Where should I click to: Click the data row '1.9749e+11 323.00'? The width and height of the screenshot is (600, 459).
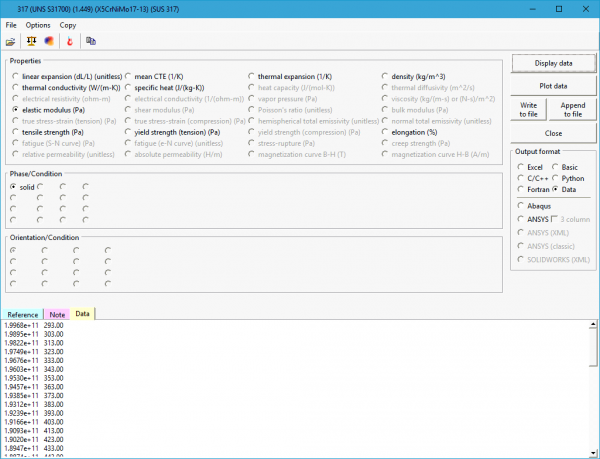[34, 352]
